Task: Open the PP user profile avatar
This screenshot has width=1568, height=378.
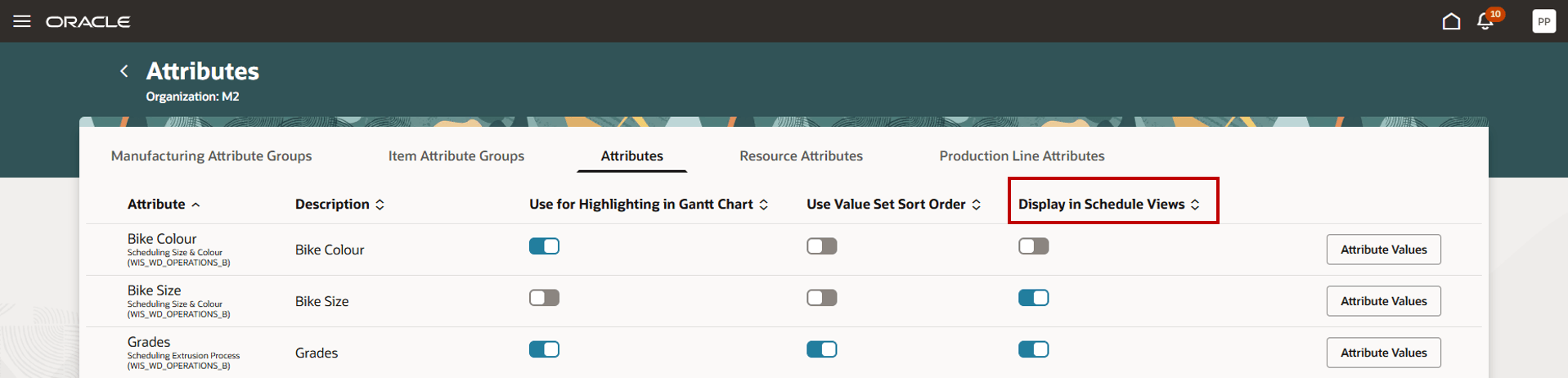Action: click(x=1543, y=21)
